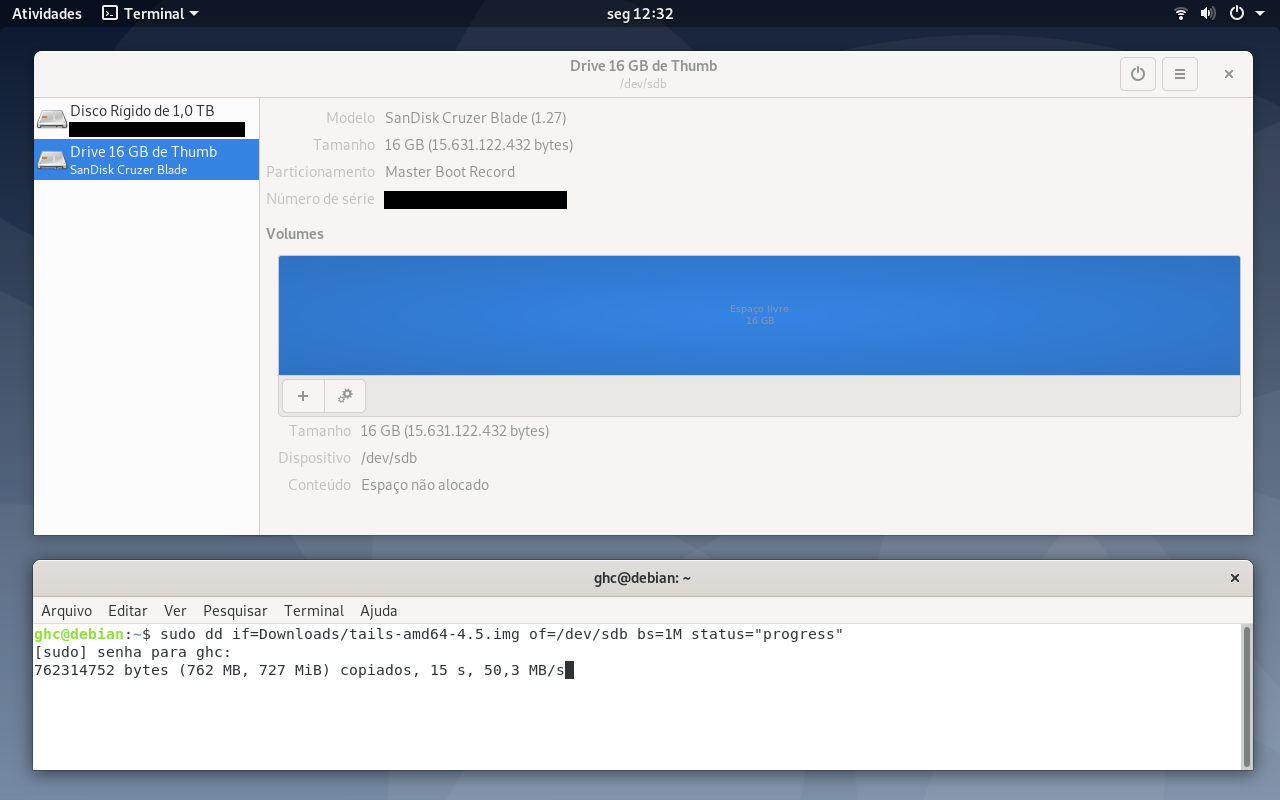Open the system power menu icon
This screenshot has width=1280, height=800.
[x=1236, y=13]
